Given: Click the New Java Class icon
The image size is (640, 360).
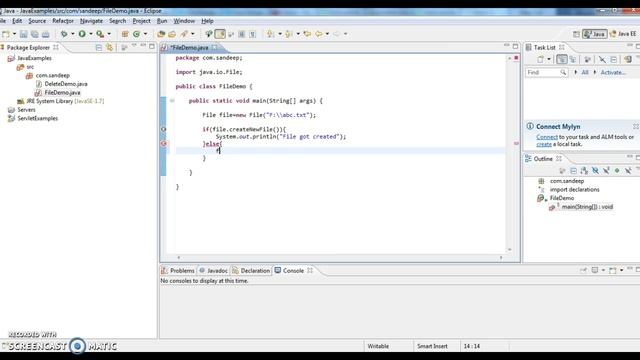Looking at the screenshot, I should coord(136,34).
